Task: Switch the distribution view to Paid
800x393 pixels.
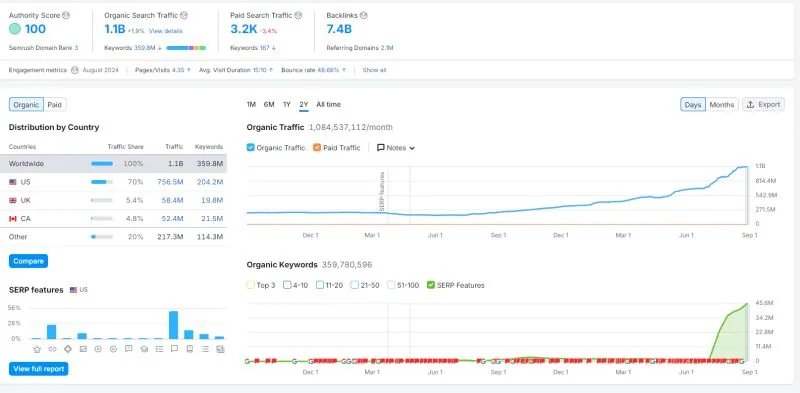Action: pos(55,105)
